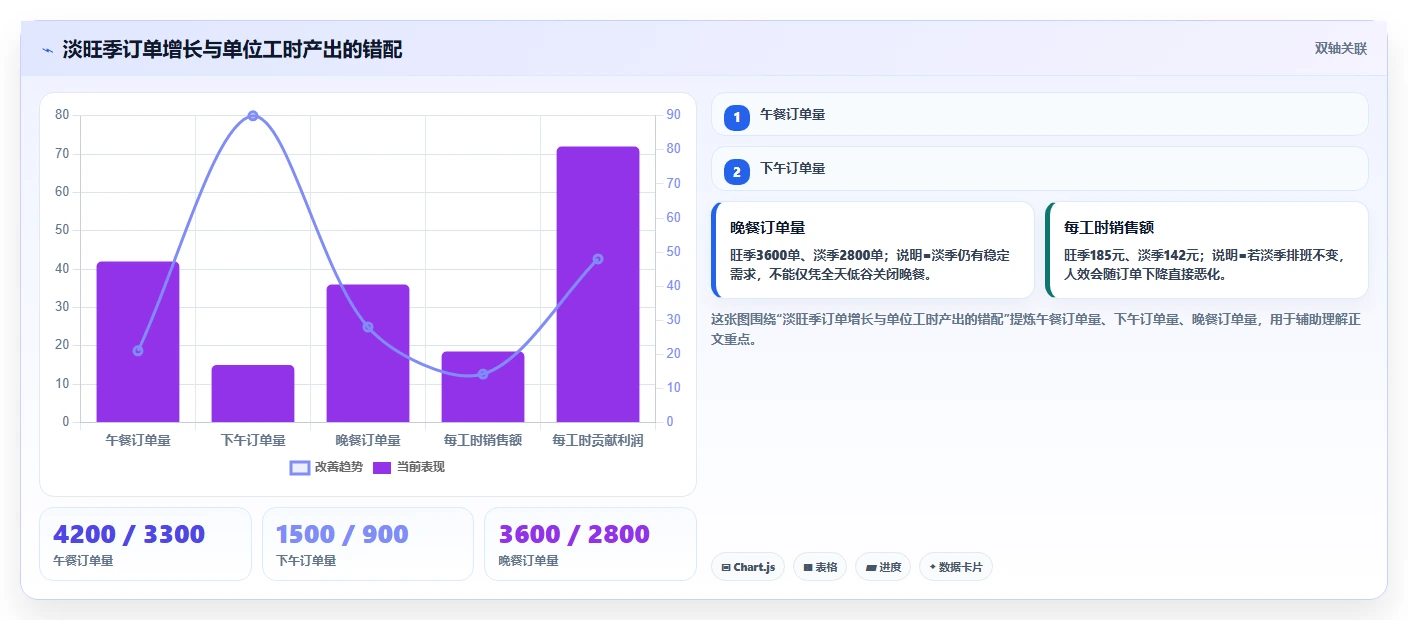Click the 1500 / 900 stat card

pos(368,544)
